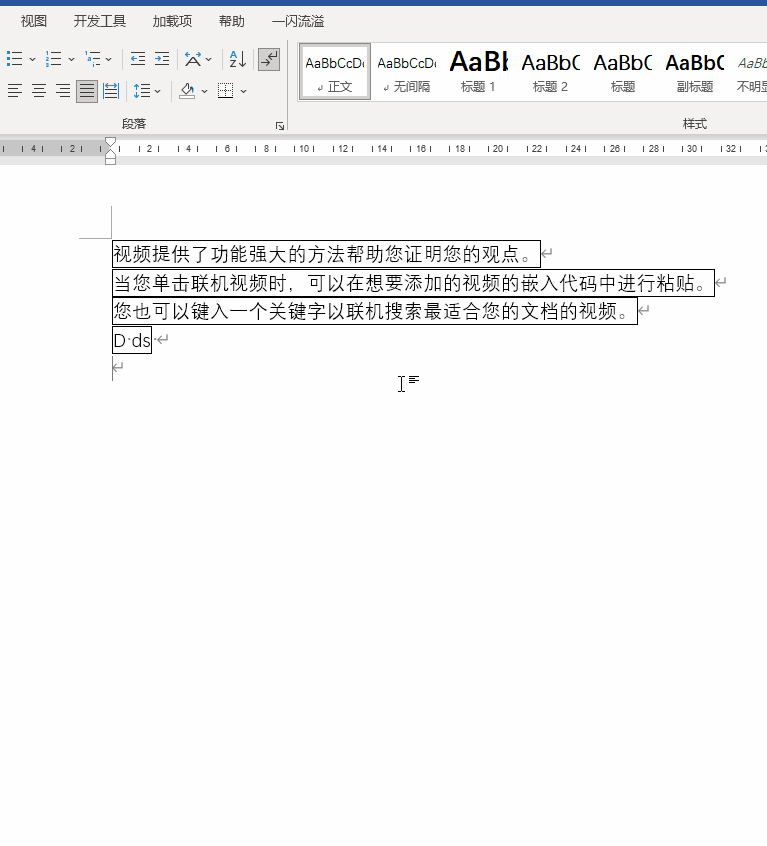The width and height of the screenshot is (767, 846).
Task: Place cursor in 当您单击联机视频时 paragraph
Action: 413,283
